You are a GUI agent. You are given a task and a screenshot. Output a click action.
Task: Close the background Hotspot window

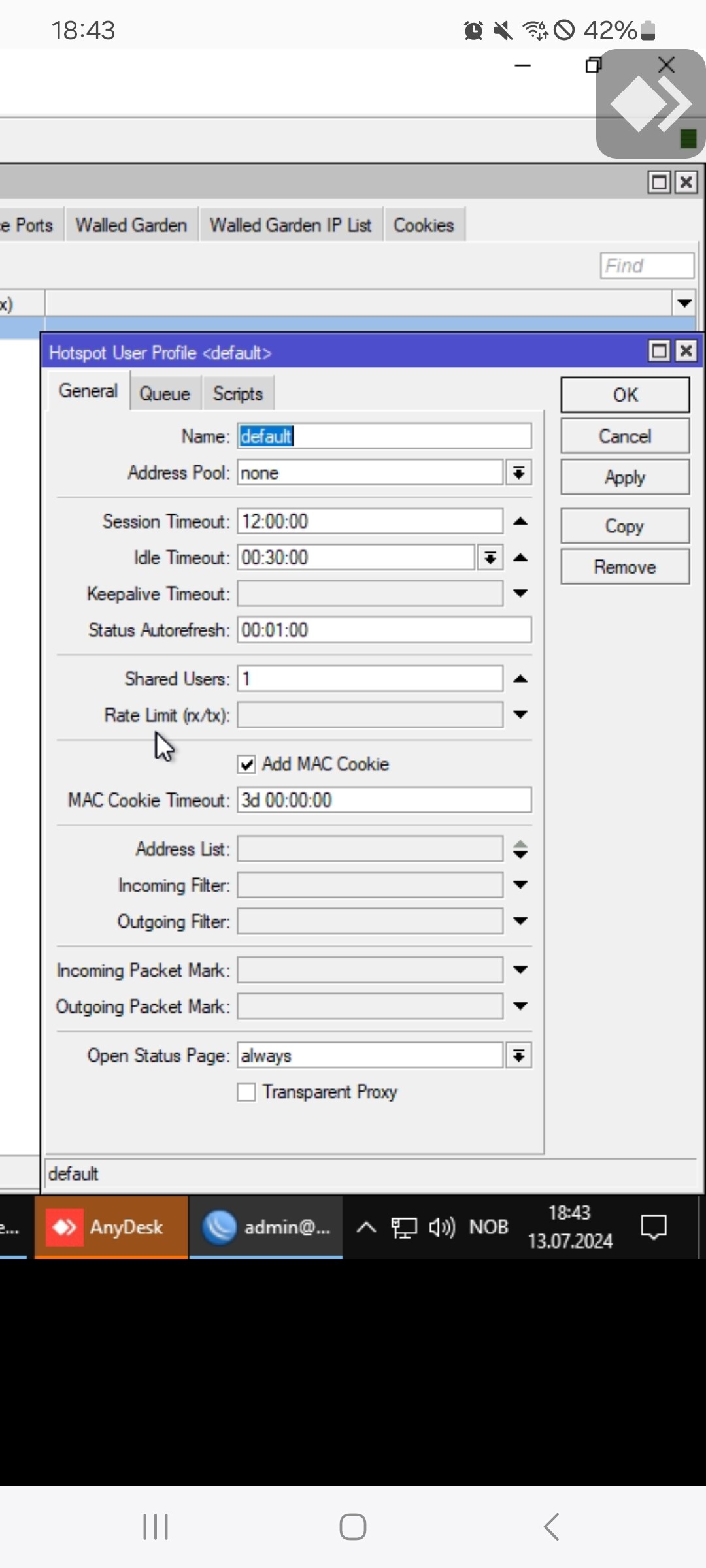[686, 182]
